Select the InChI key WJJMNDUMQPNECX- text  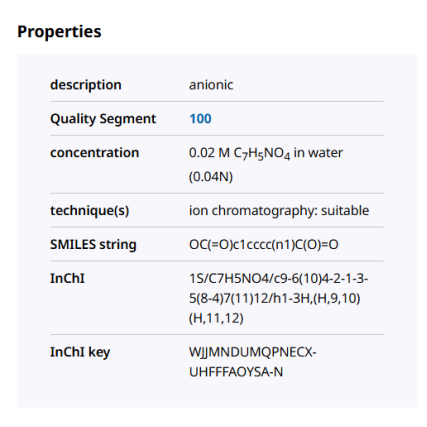[253, 352]
